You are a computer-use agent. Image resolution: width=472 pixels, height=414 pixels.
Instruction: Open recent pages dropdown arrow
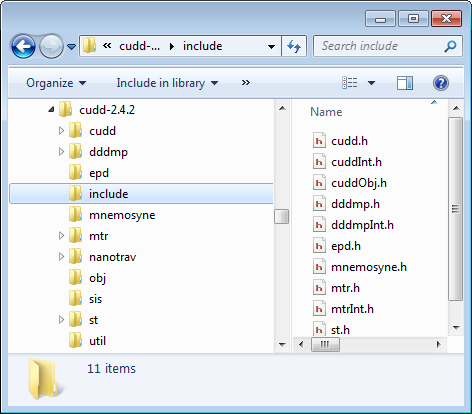[x=71, y=47]
